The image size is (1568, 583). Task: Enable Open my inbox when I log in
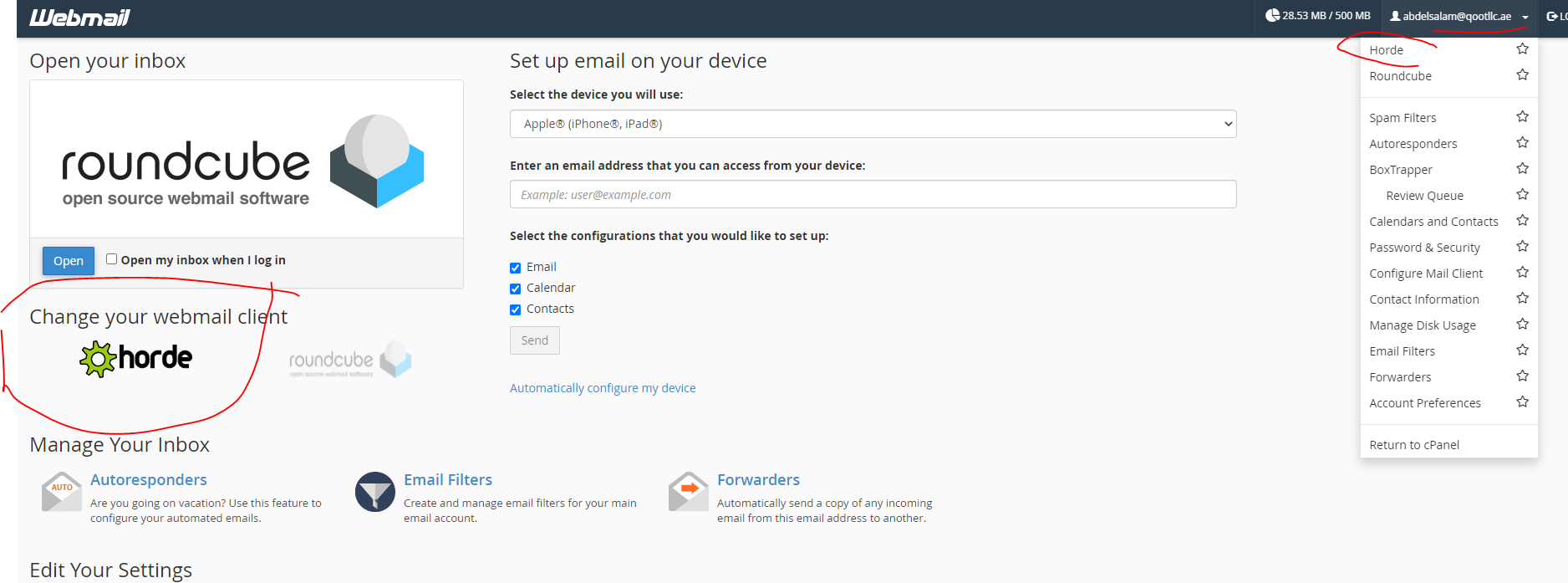click(111, 259)
